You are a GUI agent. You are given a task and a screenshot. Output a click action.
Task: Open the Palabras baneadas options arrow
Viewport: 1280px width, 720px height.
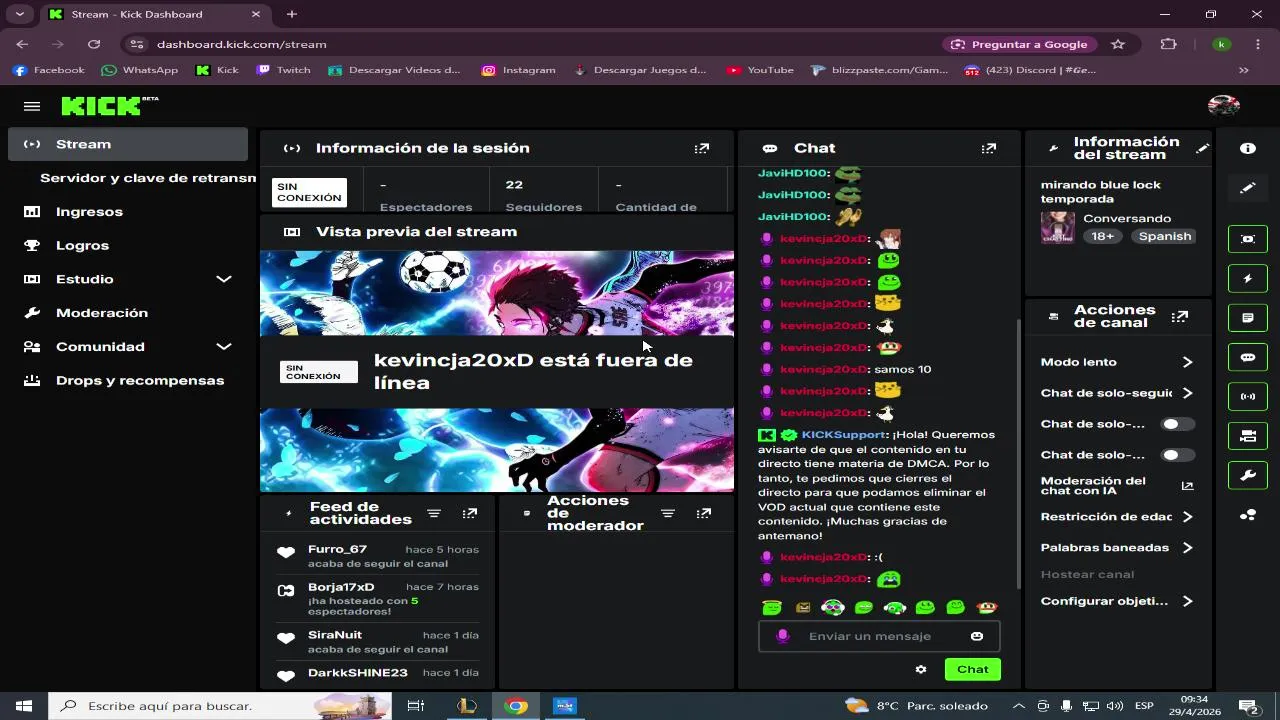[1187, 548]
